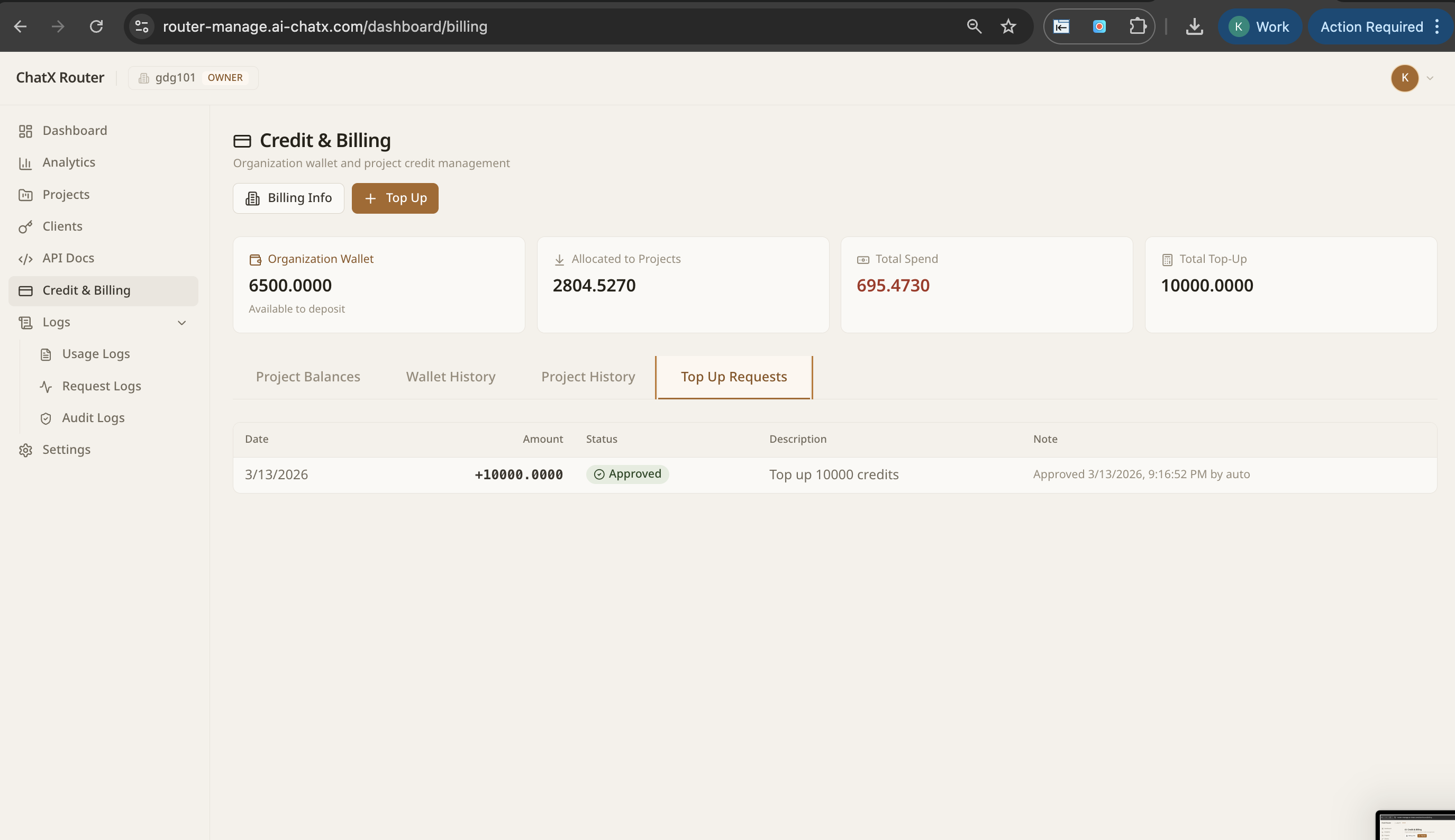Open the browser three-dot menu

(1436, 26)
